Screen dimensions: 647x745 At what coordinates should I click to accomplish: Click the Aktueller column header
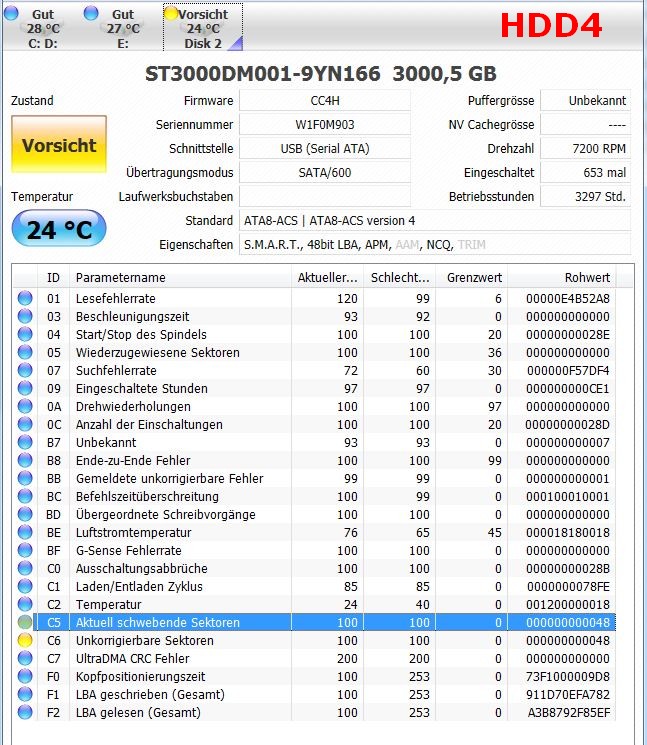click(327, 277)
